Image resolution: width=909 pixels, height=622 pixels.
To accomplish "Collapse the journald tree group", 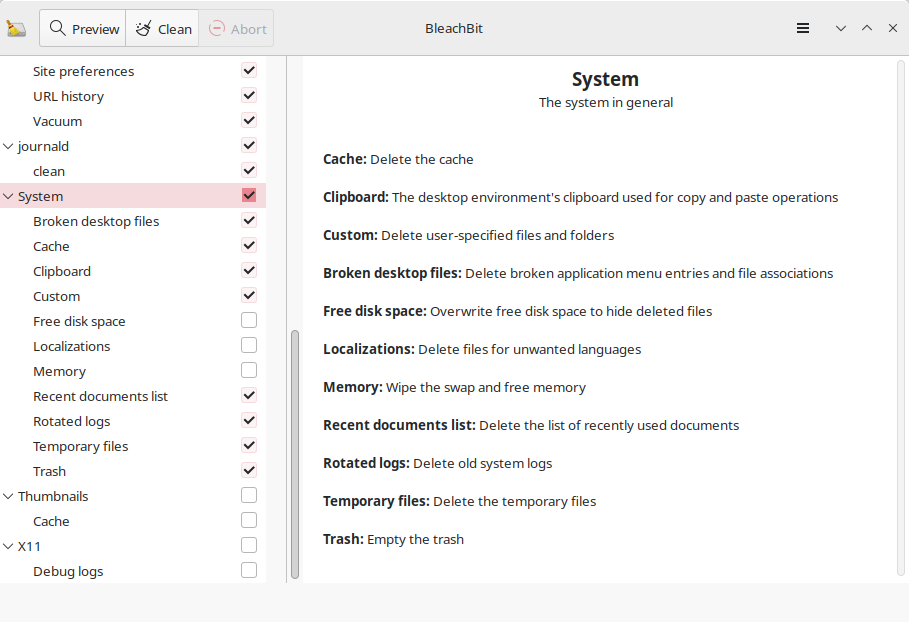I will coord(8,146).
